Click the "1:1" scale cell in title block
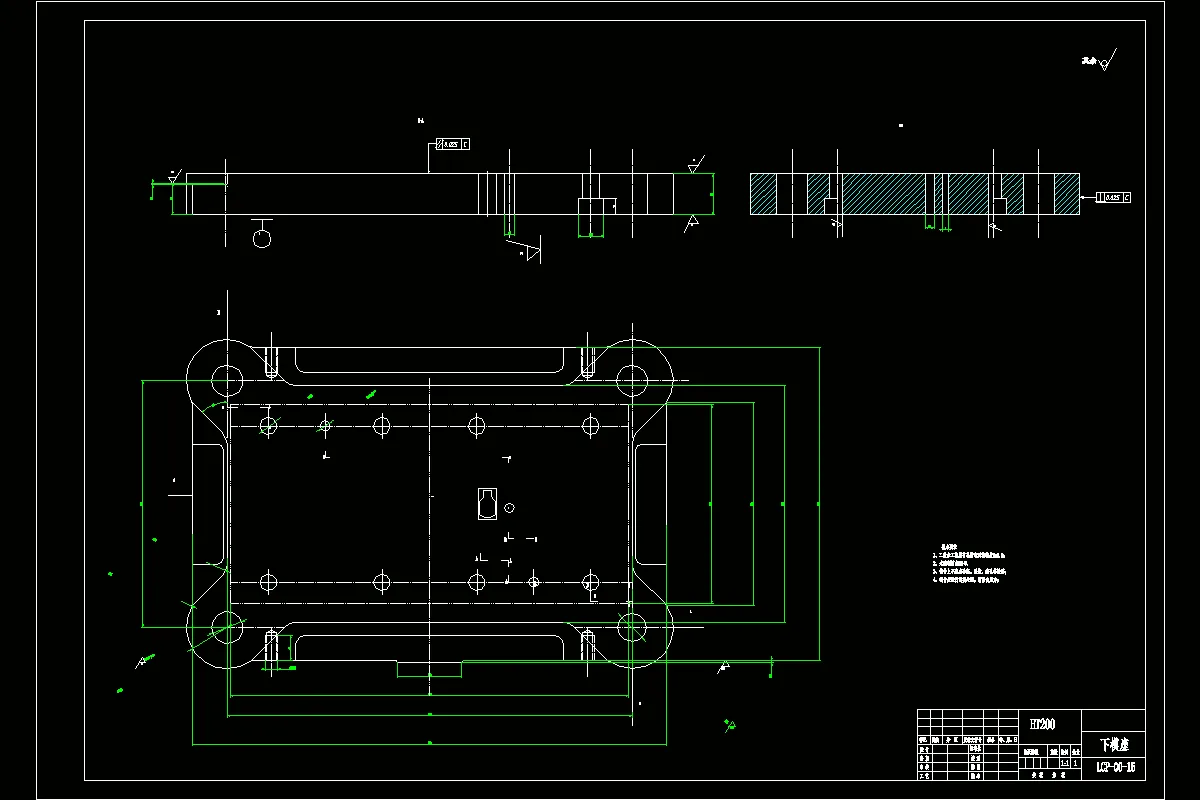The width and height of the screenshot is (1200, 800). 1065,763
